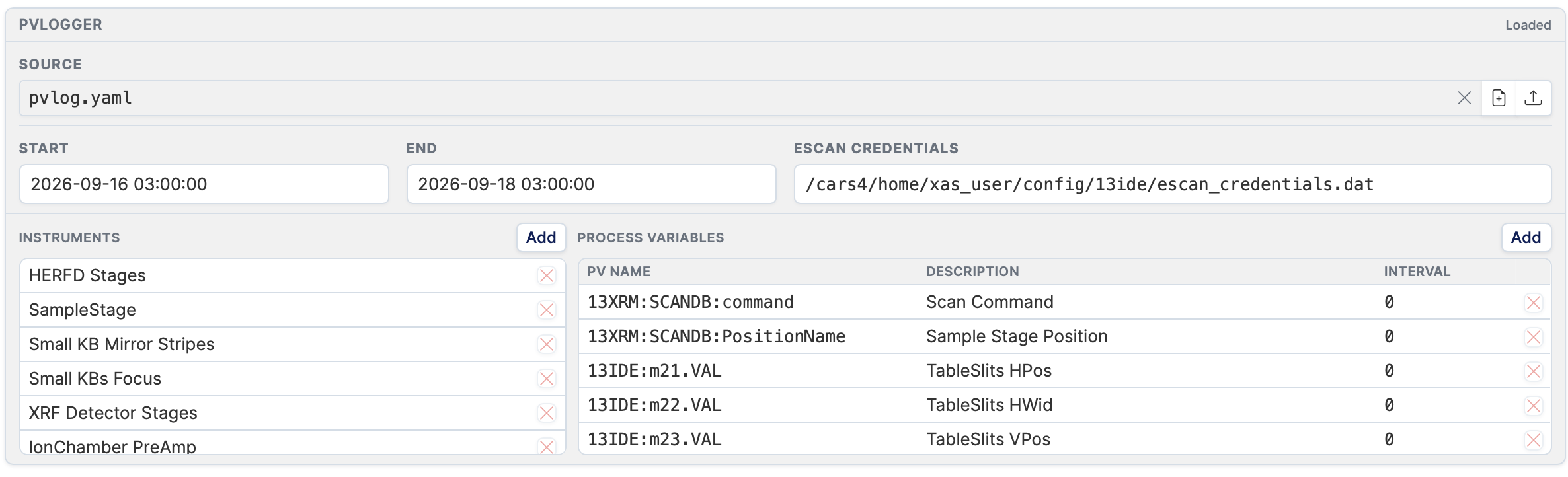The height and width of the screenshot is (477, 1568).
Task: Click the TableSlits HPos description
Action: pyautogui.click(x=989, y=371)
